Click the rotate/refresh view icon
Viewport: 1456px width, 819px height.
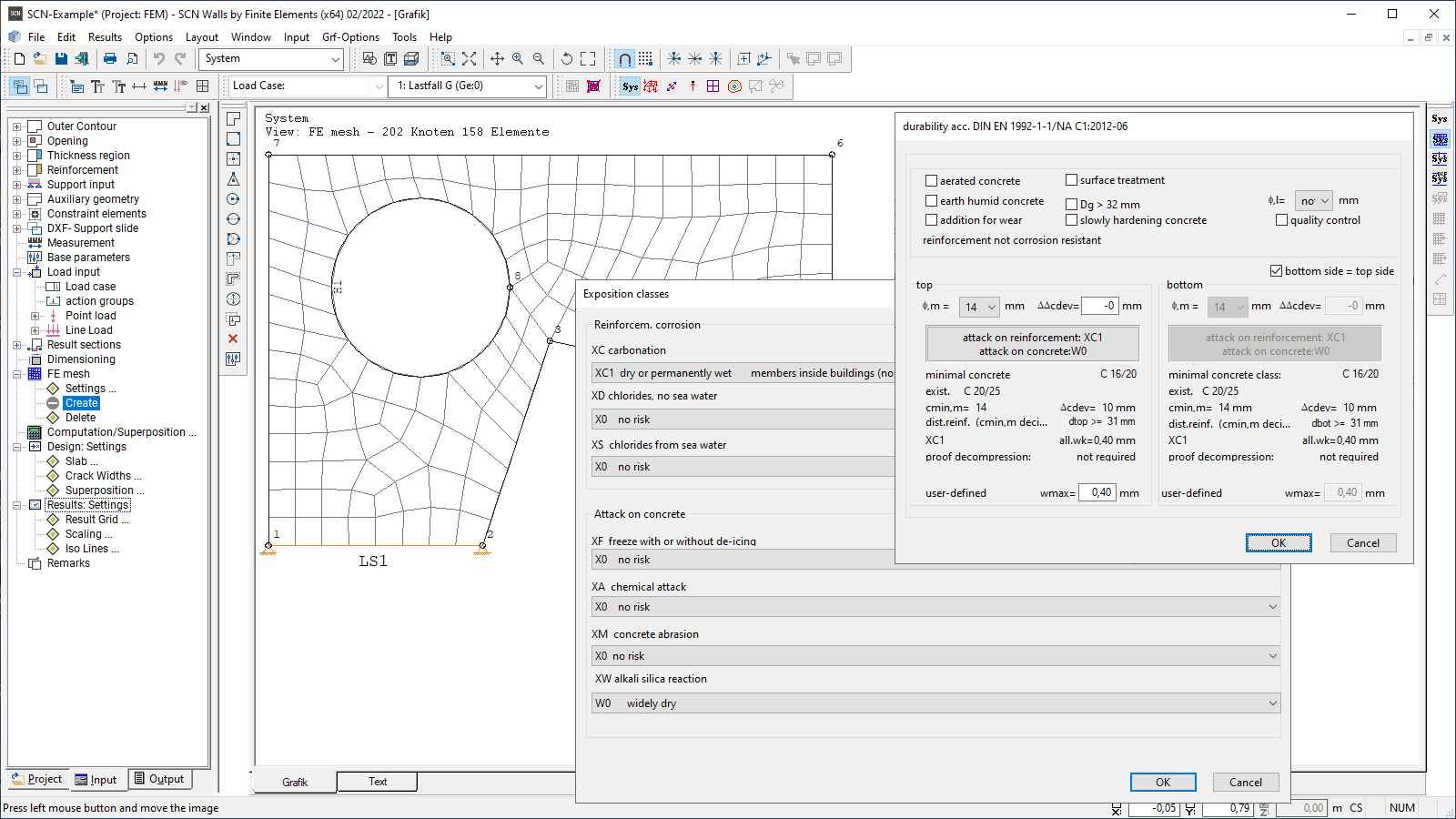point(566,59)
